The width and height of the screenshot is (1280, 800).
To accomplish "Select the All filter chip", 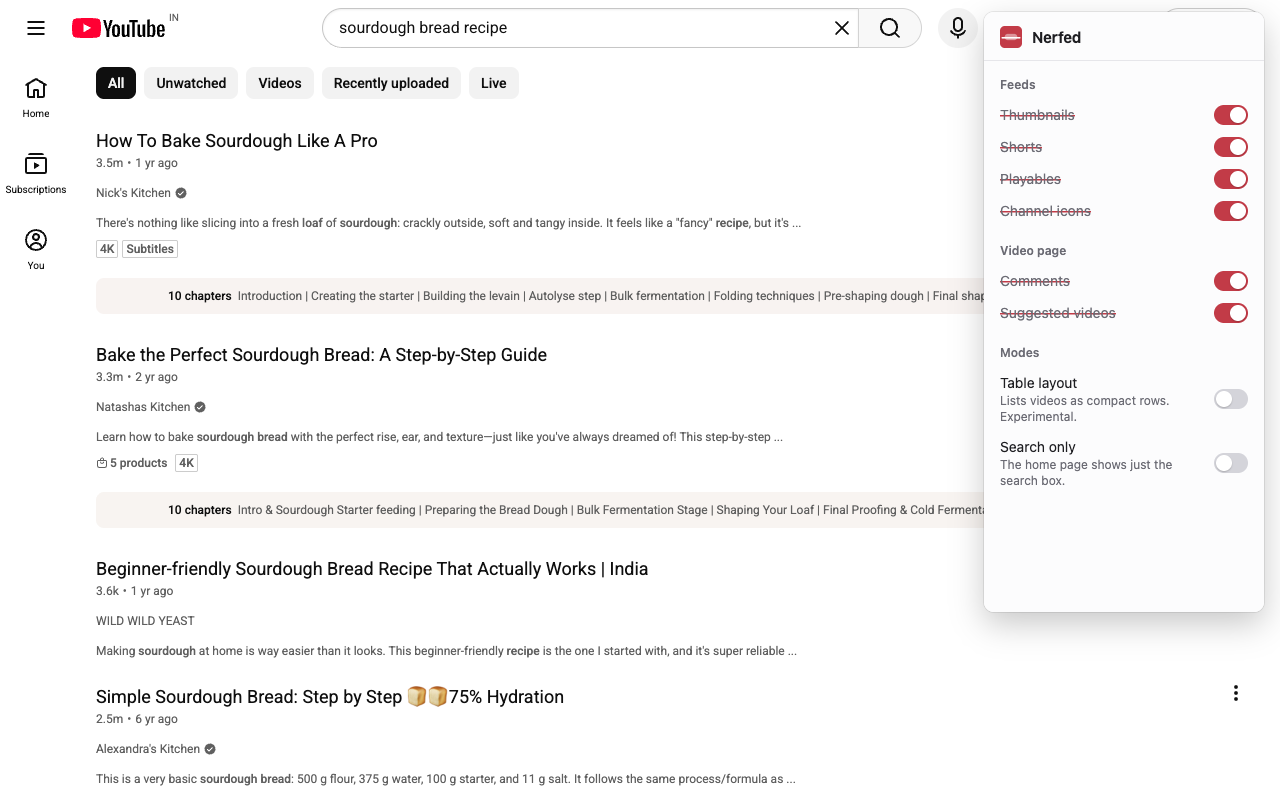I will 116,83.
